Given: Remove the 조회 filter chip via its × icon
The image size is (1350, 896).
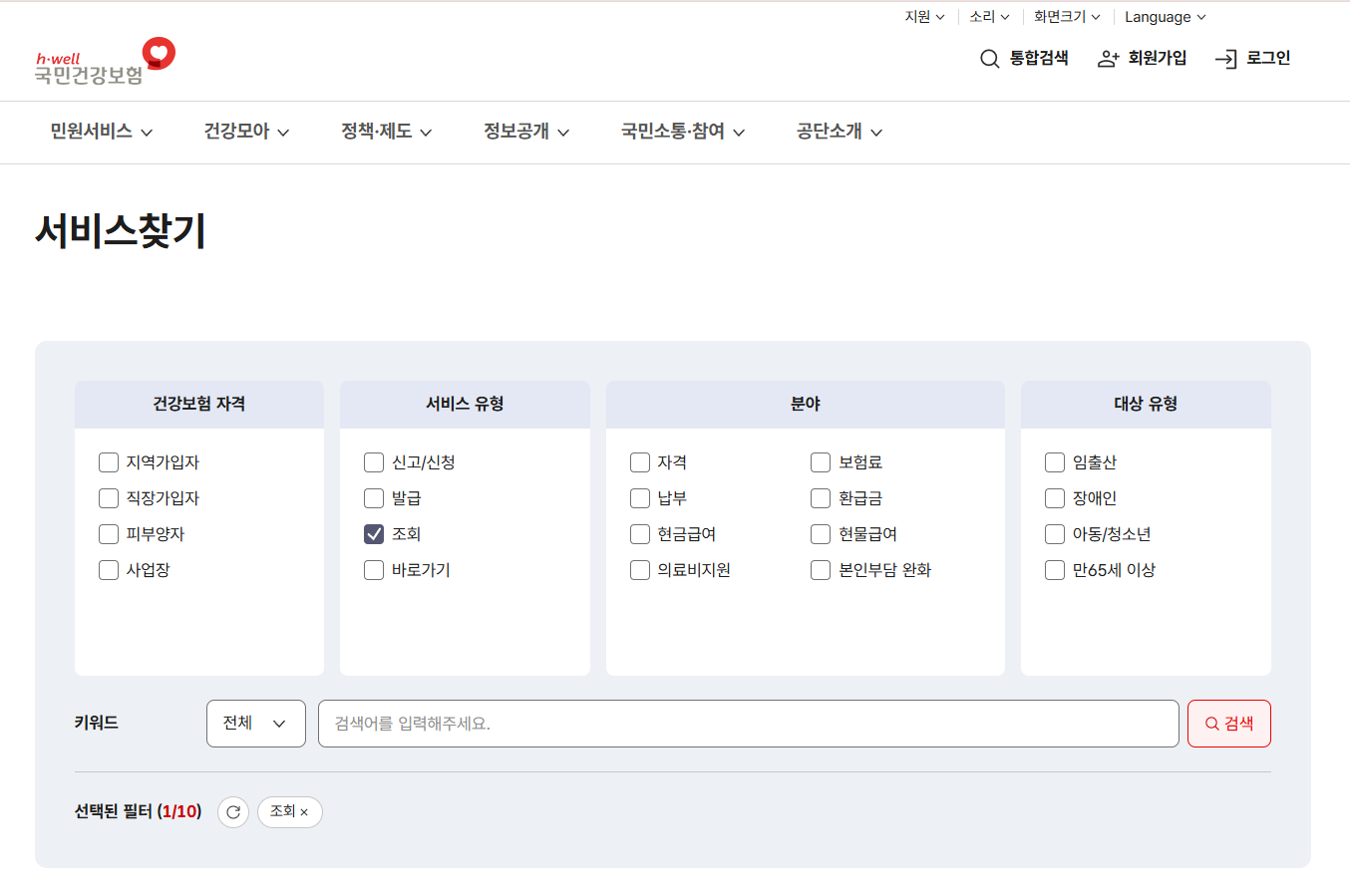Looking at the screenshot, I should tap(304, 812).
